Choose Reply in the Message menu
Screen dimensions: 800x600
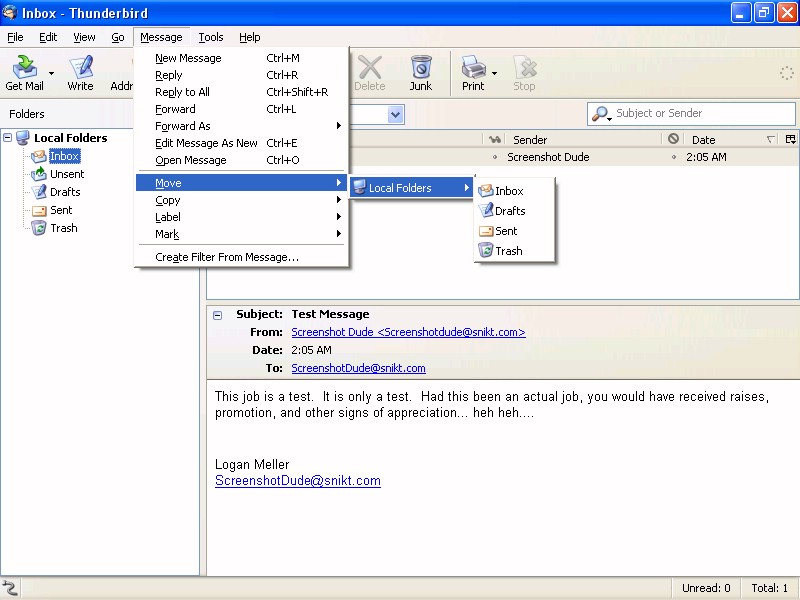click(x=242, y=75)
